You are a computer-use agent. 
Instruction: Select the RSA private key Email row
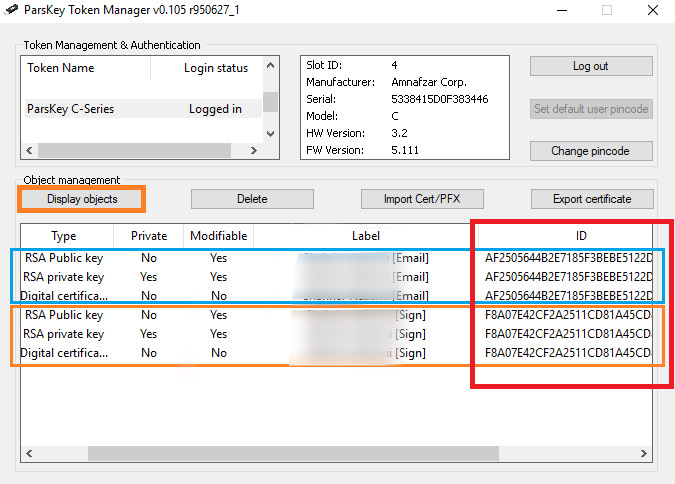click(337, 277)
